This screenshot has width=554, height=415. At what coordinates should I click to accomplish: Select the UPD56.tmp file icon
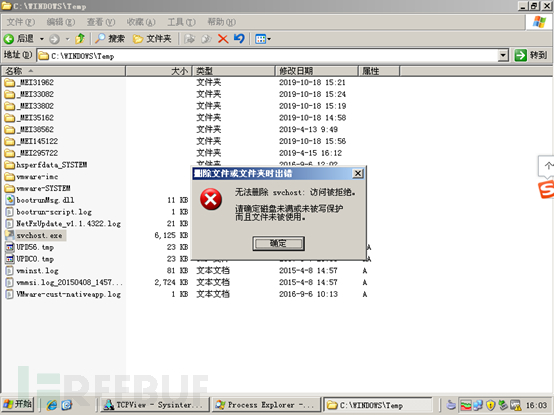pos(10,247)
